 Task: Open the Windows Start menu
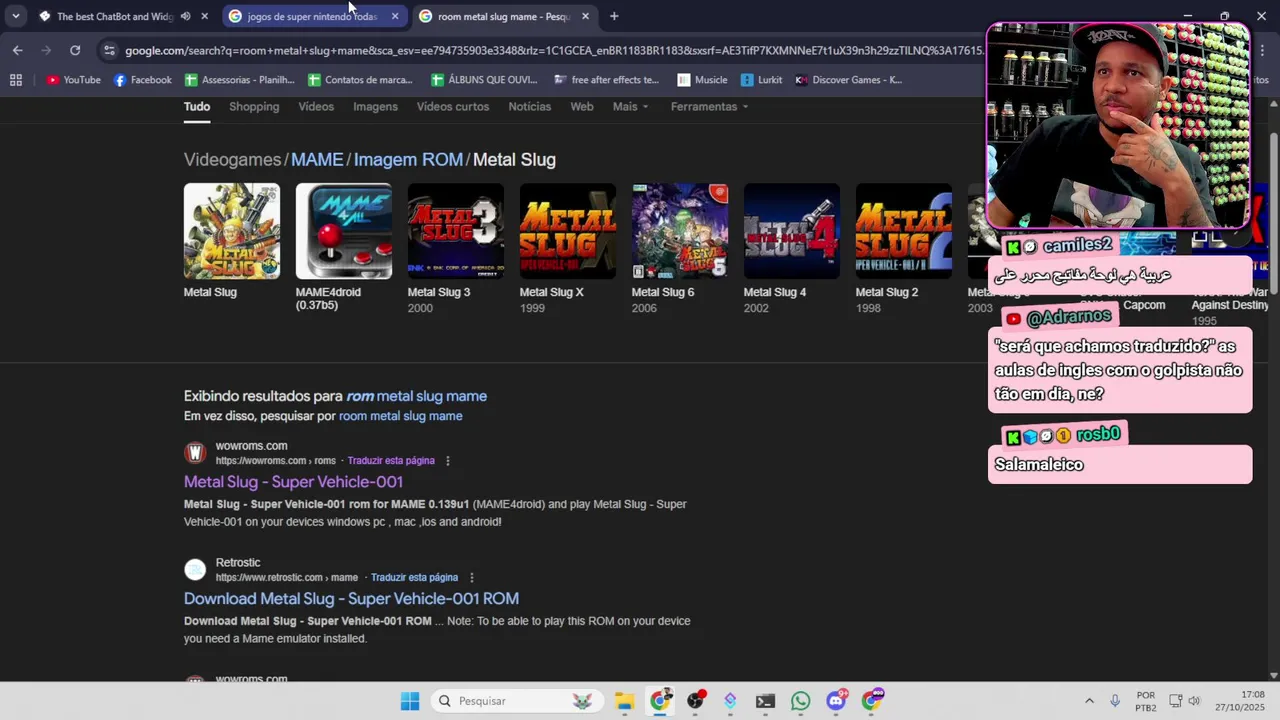[410, 701]
